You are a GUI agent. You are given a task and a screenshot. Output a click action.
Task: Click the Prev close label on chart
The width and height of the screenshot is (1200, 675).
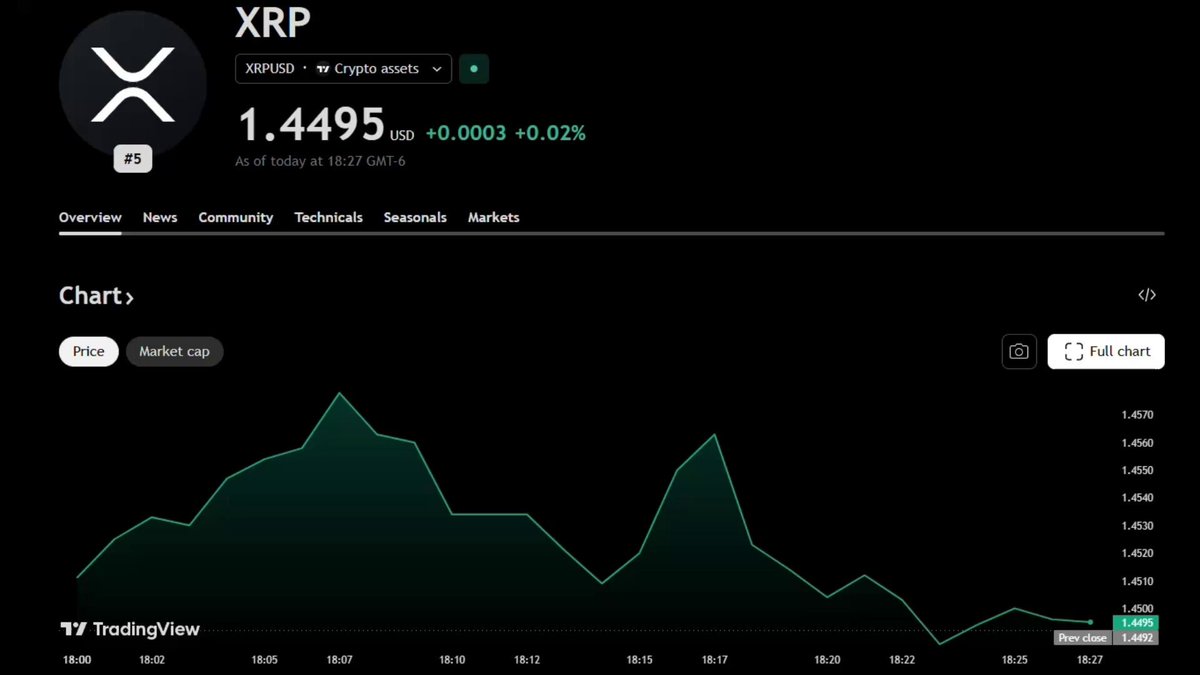(1082, 638)
